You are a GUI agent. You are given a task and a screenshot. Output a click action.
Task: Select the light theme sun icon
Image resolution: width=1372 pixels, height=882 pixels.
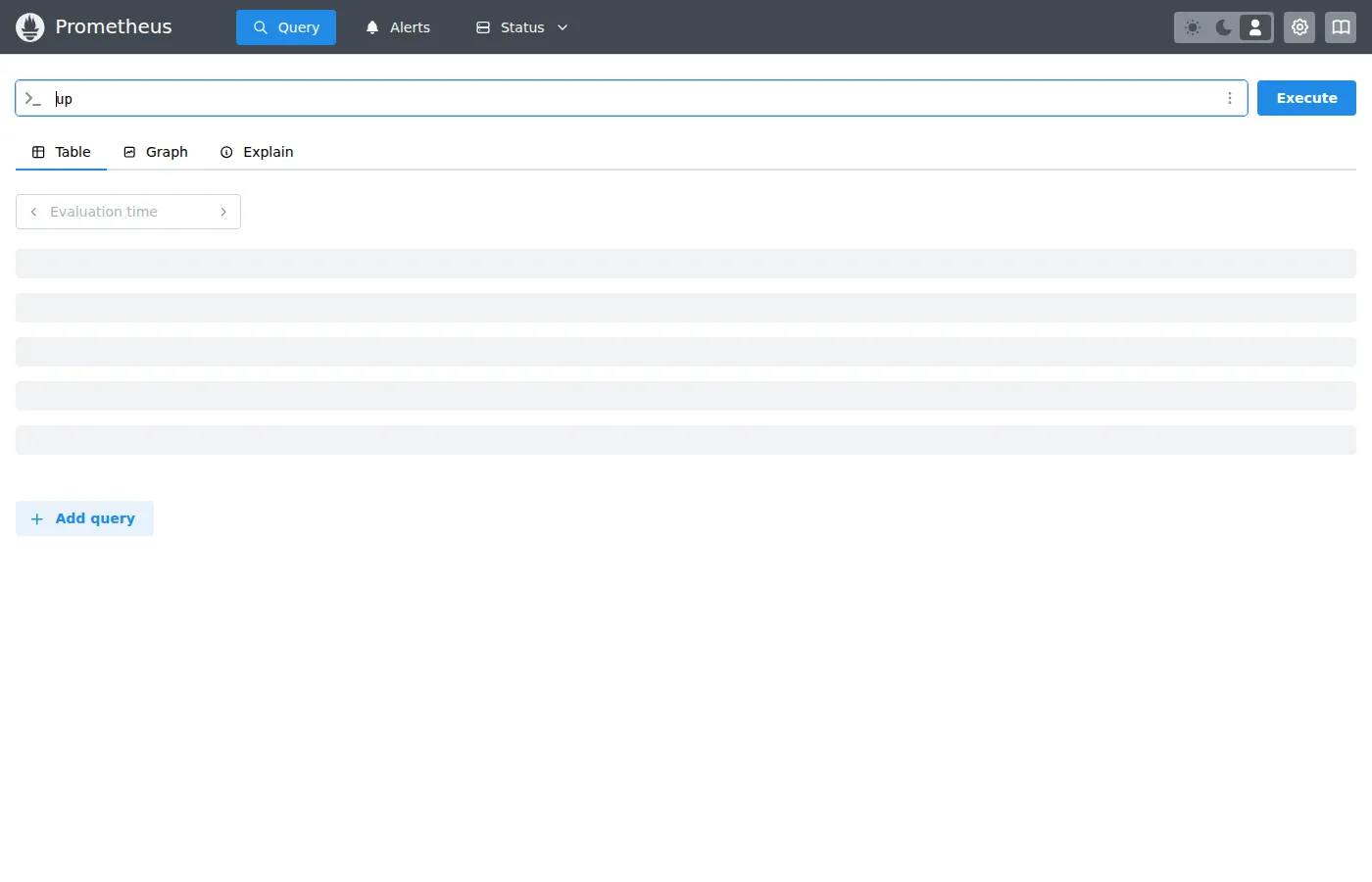pyautogui.click(x=1192, y=27)
